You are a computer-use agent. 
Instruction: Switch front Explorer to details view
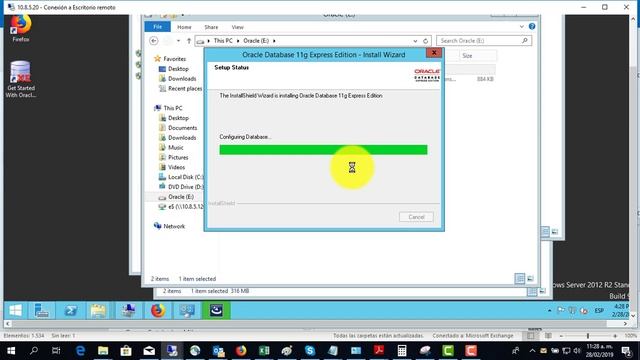[x=520, y=279]
